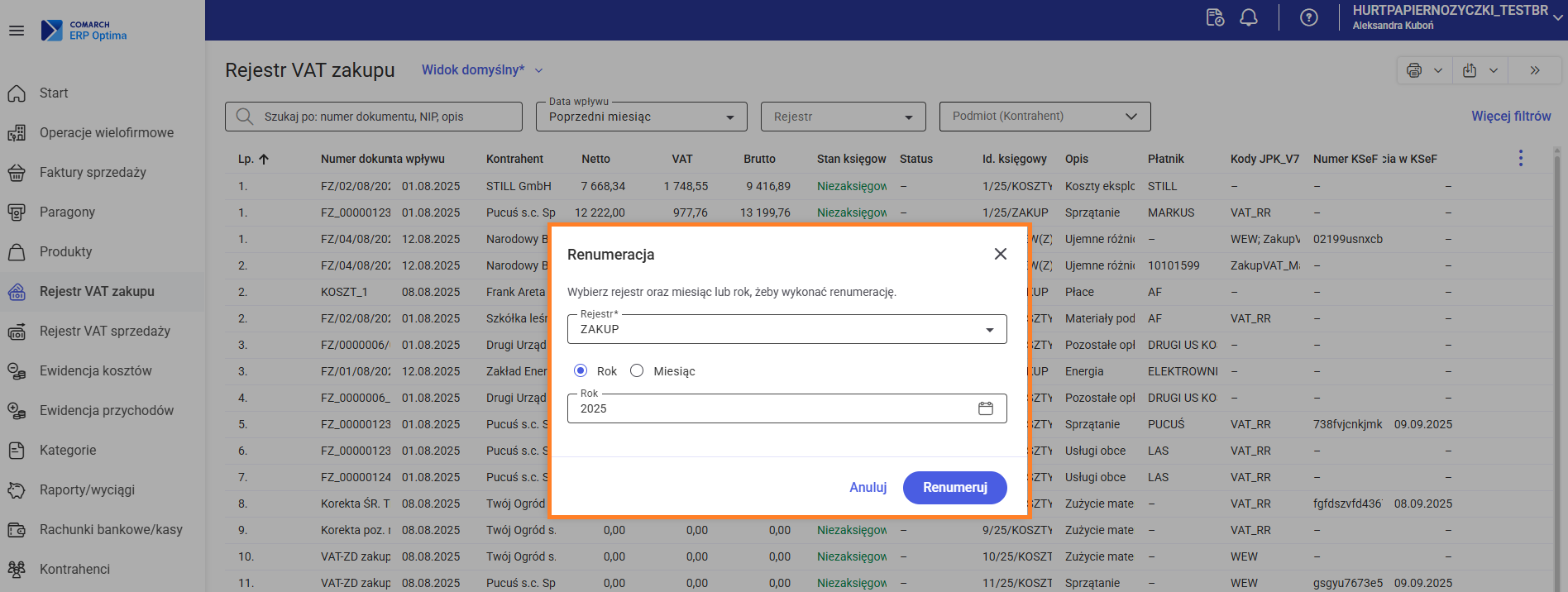Click the printer icon in toolbar

[x=1414, y=70]
